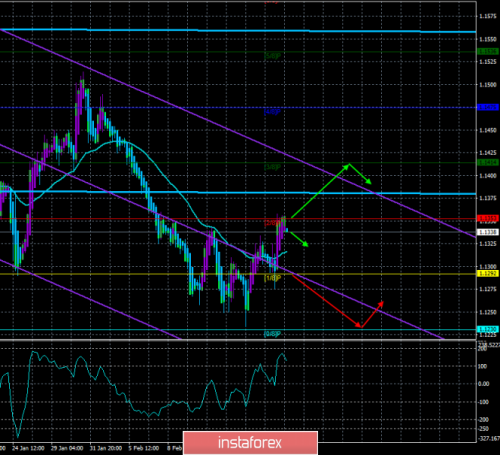Select the 24 Jan 12:00 time label

click(x=28, y=448)
